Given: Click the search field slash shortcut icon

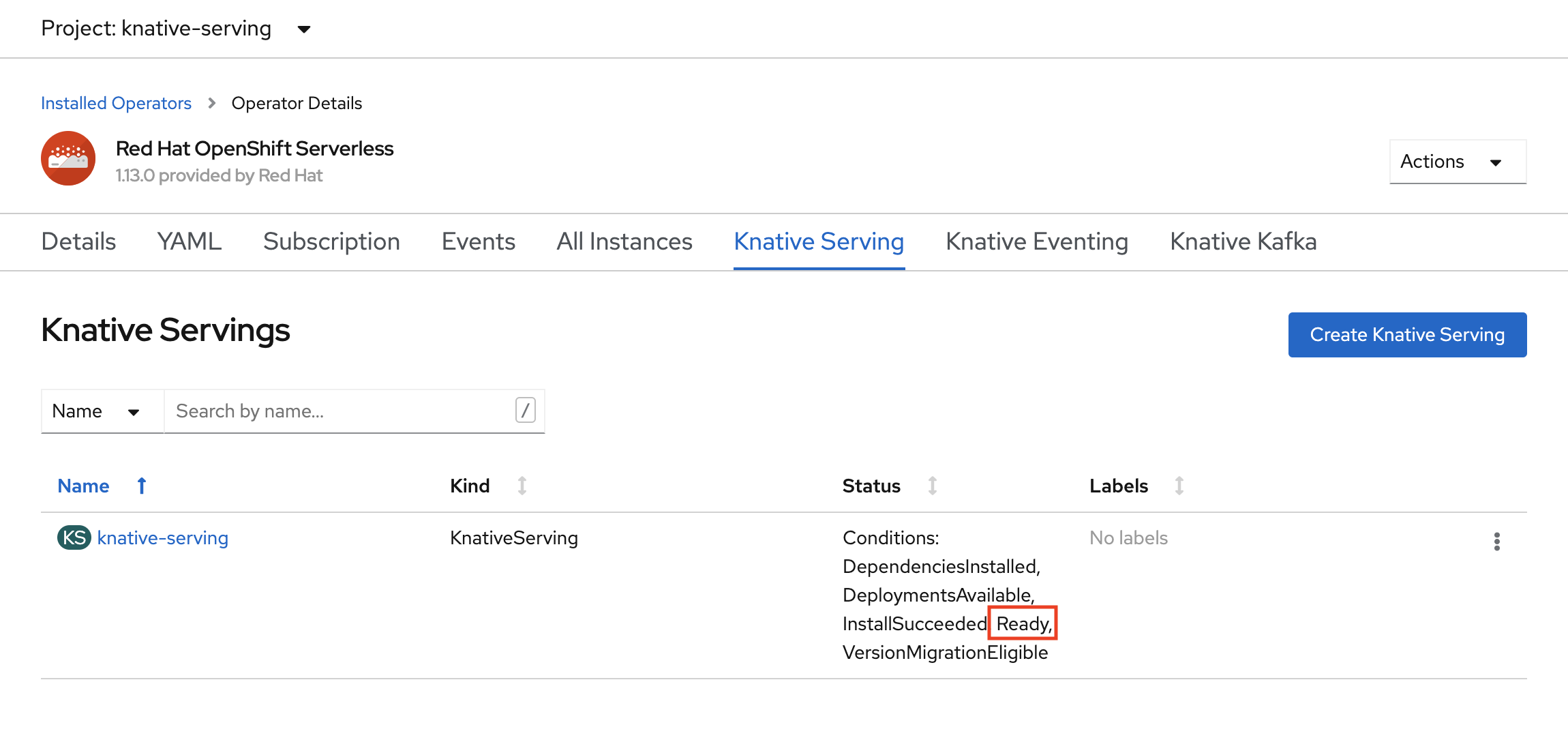Looking at the screenshot, I should (524, 410).
